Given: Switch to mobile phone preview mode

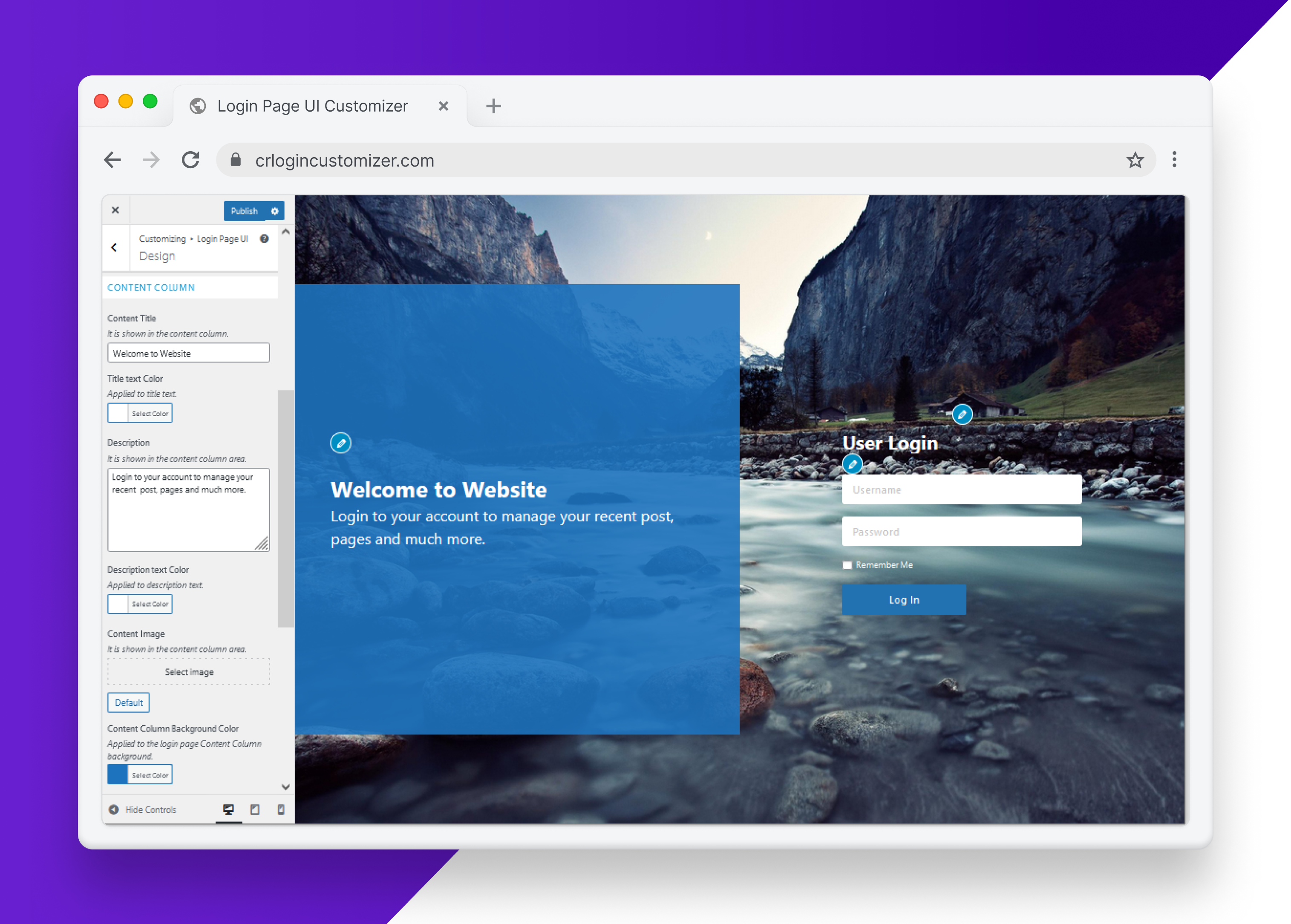Looking at the screenshot, I should coord(280,809).
